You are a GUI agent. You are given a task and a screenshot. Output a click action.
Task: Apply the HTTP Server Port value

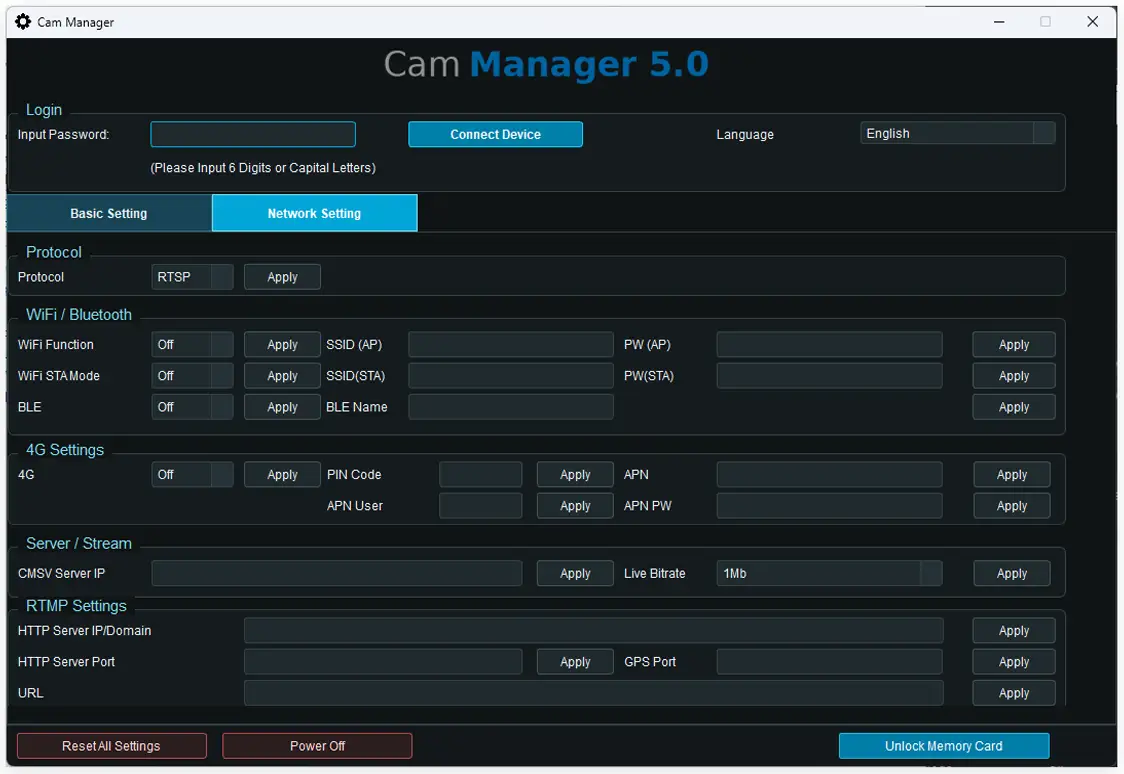575,662
